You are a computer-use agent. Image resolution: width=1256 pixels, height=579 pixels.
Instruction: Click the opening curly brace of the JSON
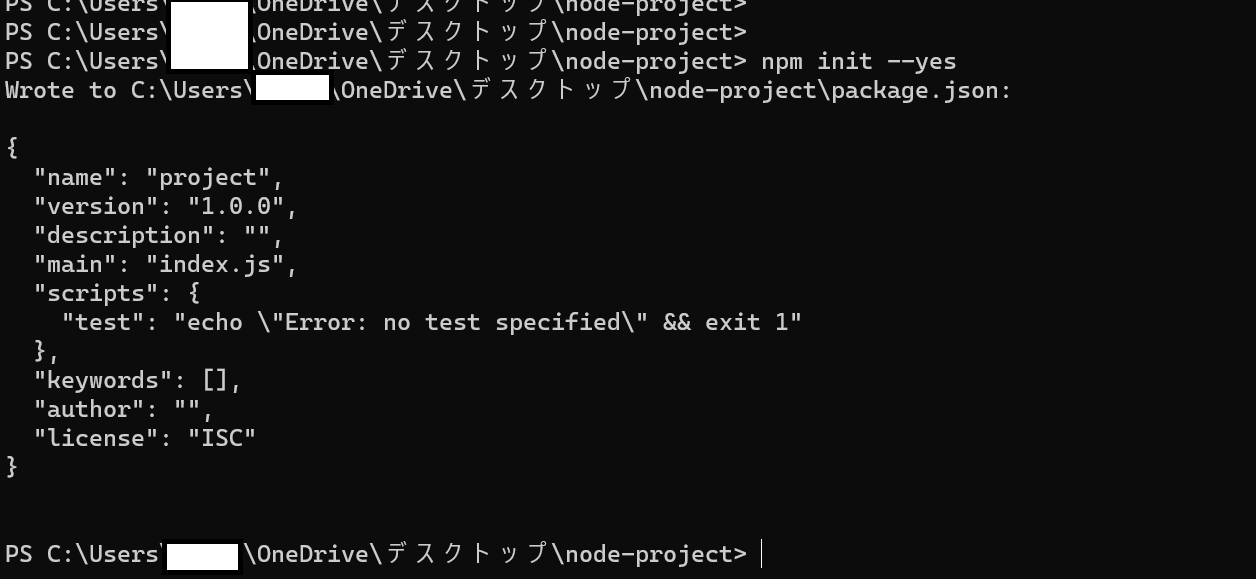12,148
